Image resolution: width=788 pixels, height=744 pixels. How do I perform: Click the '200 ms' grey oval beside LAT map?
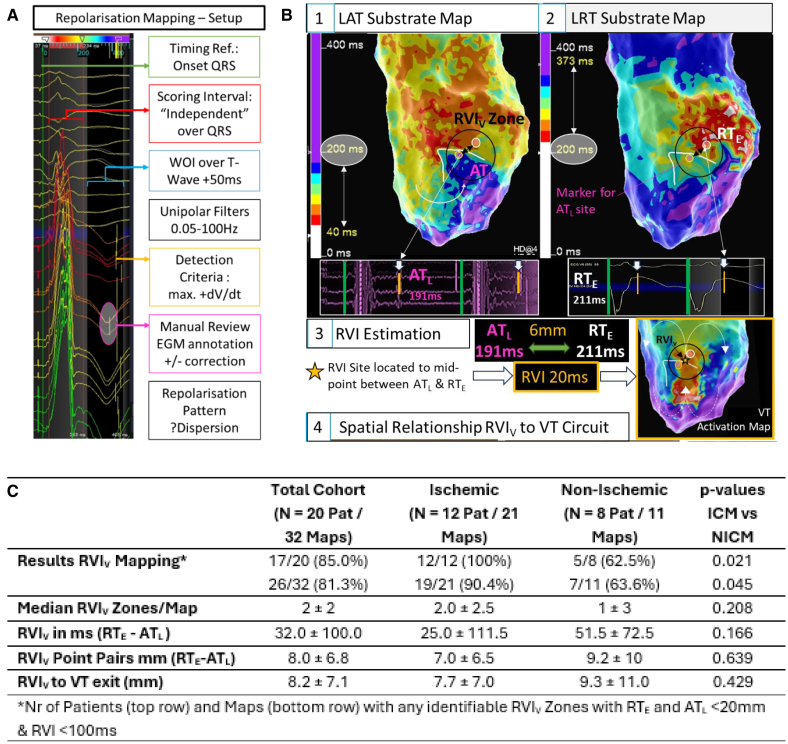click(344, 149)
